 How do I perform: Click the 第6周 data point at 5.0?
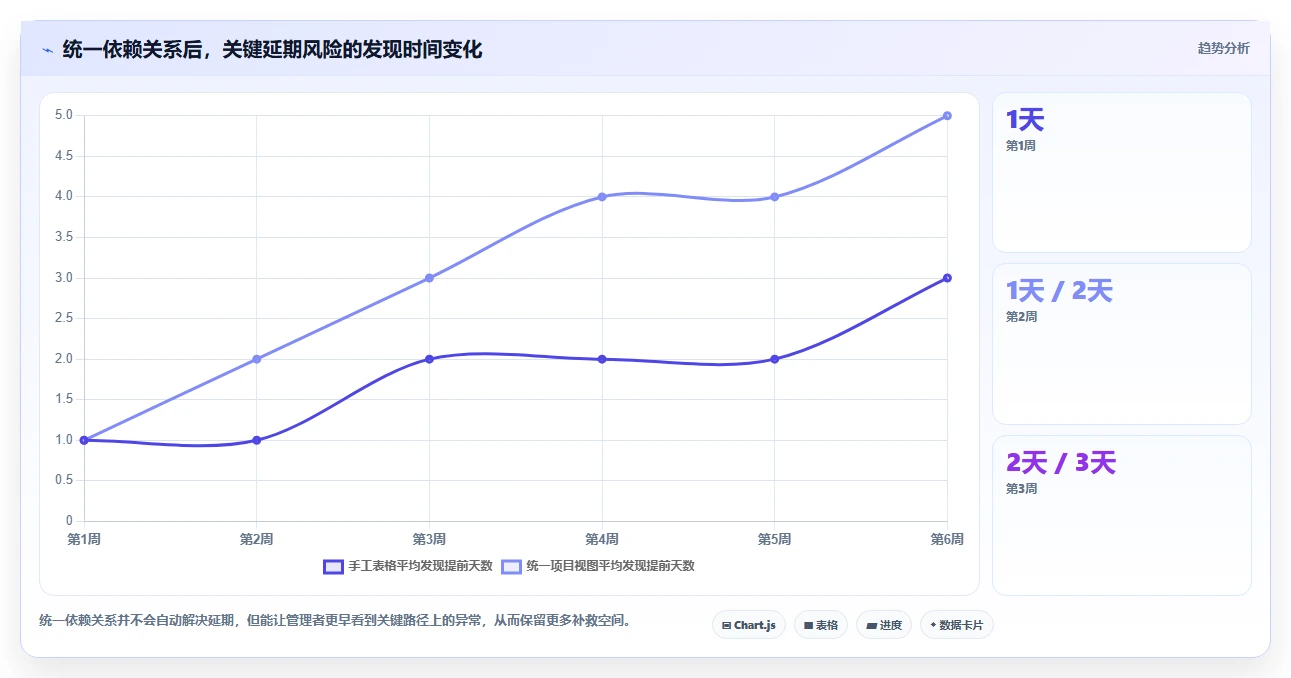pyautogui.click(x=947, y=116)
